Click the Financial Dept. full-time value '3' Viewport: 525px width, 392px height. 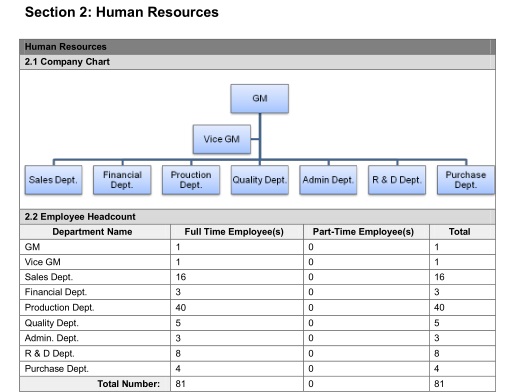click(x=178, y=292)
